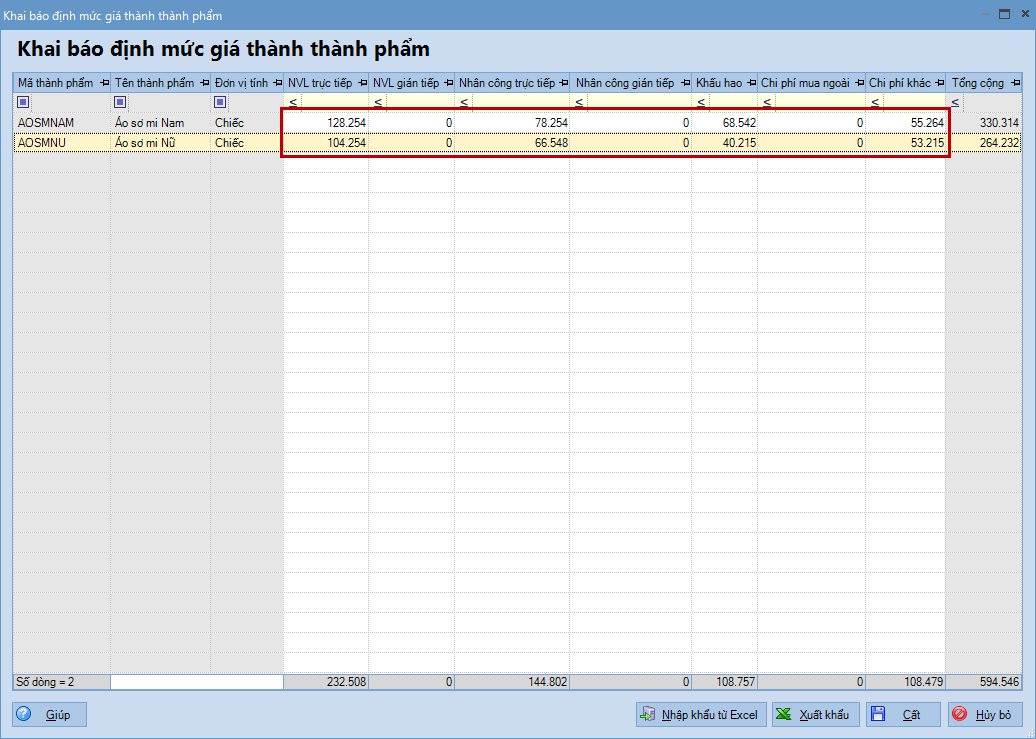1036x739 pixels.
Task: Pin the Chi phí mua ngoài column
Action: coord(859,83)
